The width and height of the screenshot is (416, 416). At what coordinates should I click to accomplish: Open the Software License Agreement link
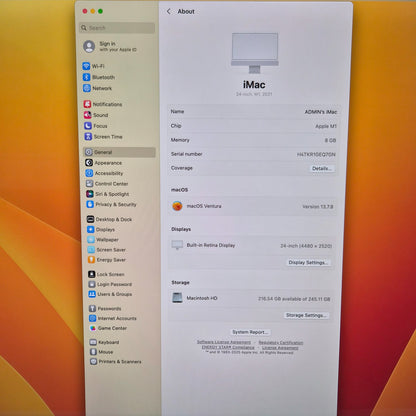point(224,342)
